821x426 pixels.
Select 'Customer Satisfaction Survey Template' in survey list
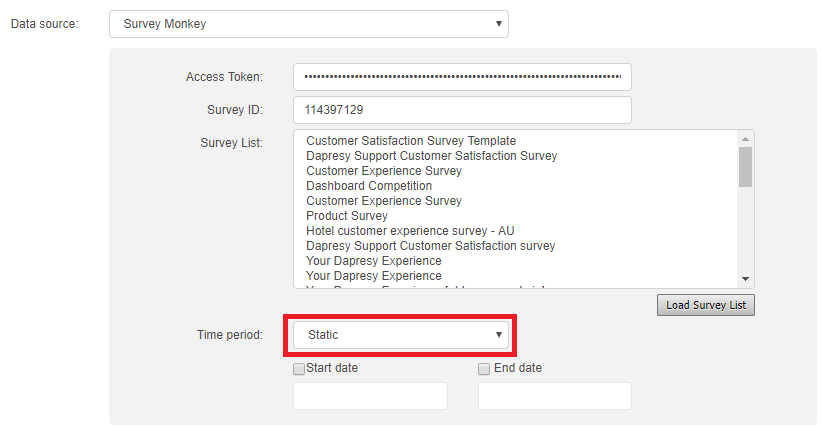[x=411, y=141]
